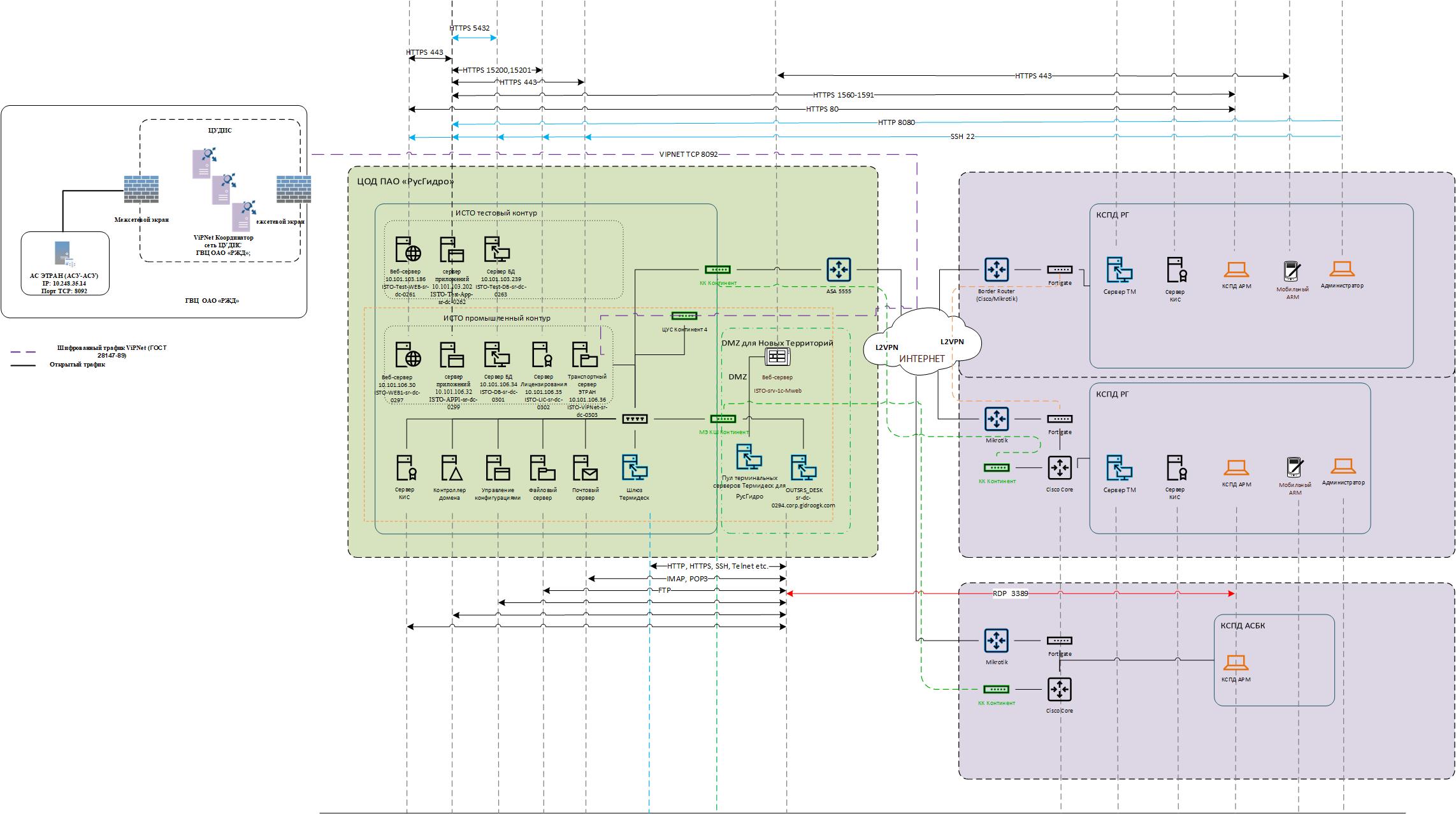Select the SSH 22 connection label

point(962,136)
